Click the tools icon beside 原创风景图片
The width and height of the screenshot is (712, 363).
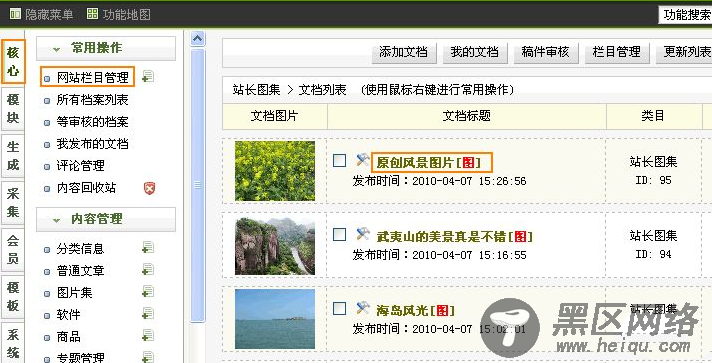tap(362, 160)
